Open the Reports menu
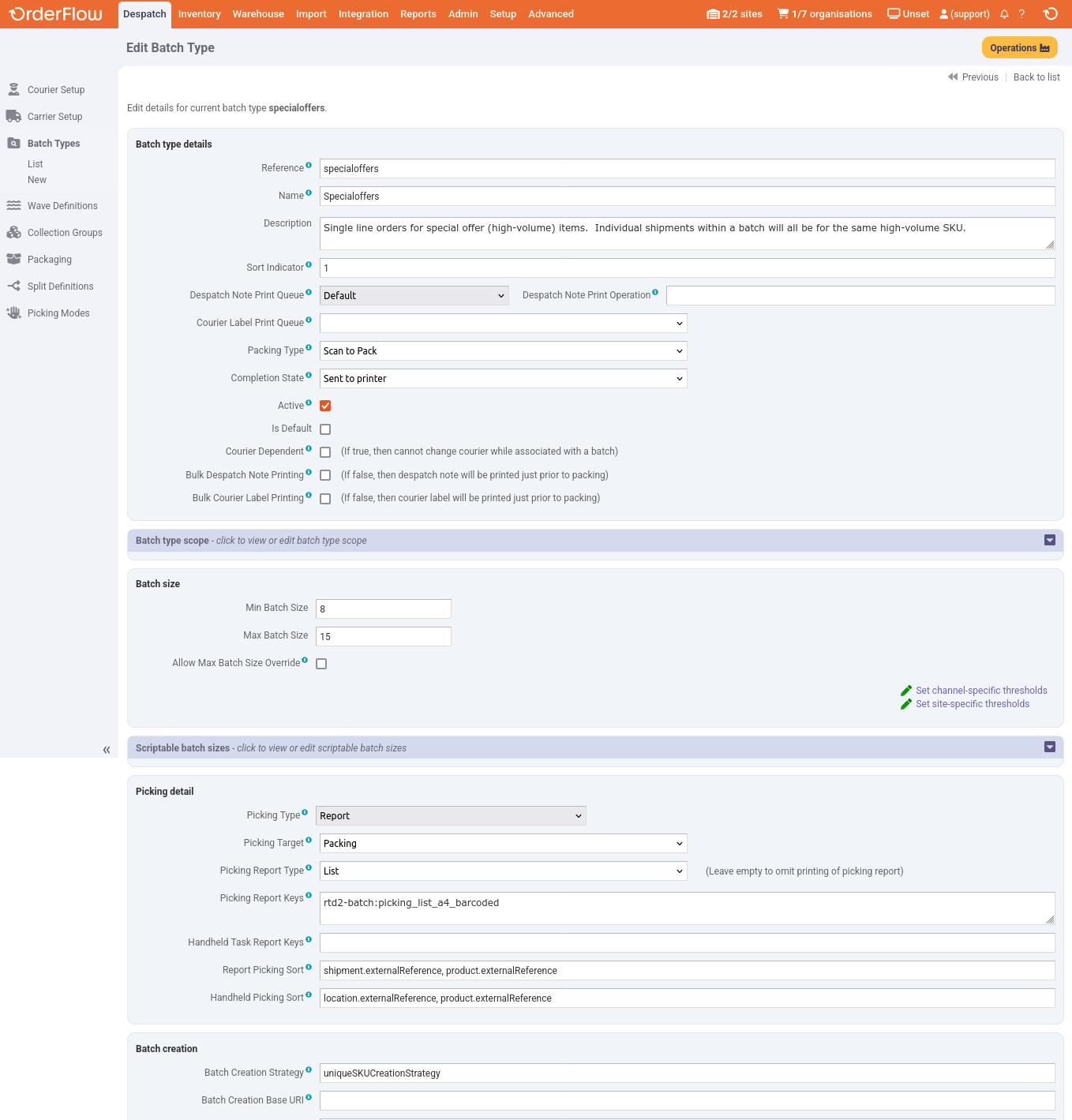1072x1120 pixels. pos(418,14)
